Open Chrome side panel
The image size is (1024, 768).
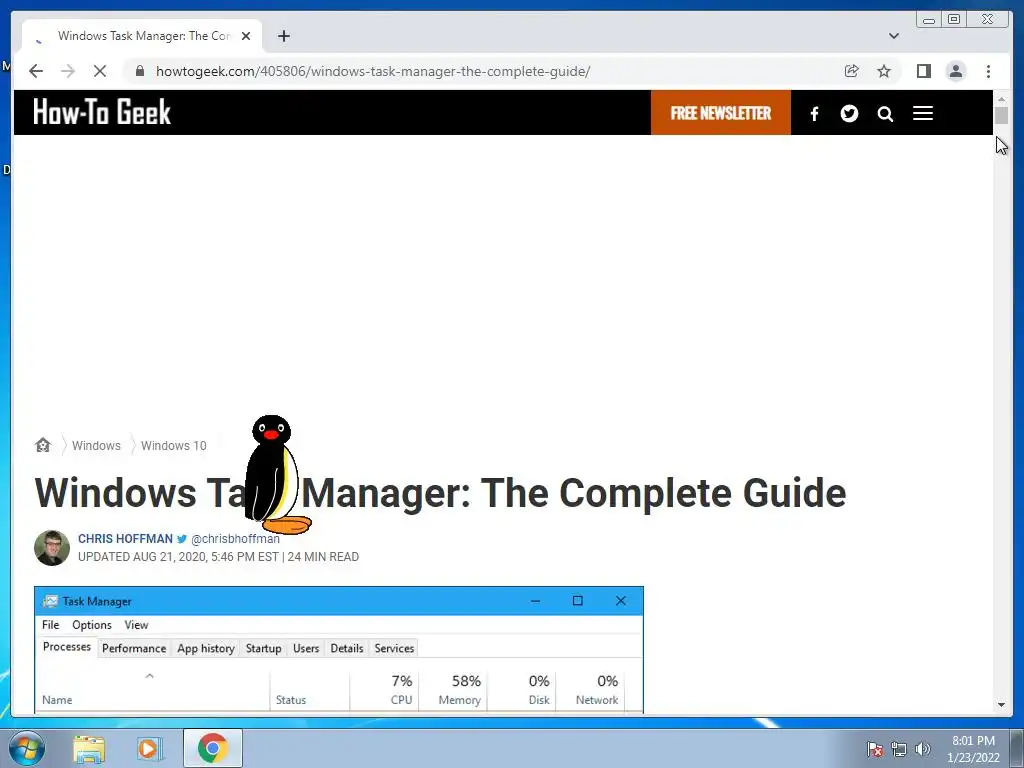(x=923, y=71)
